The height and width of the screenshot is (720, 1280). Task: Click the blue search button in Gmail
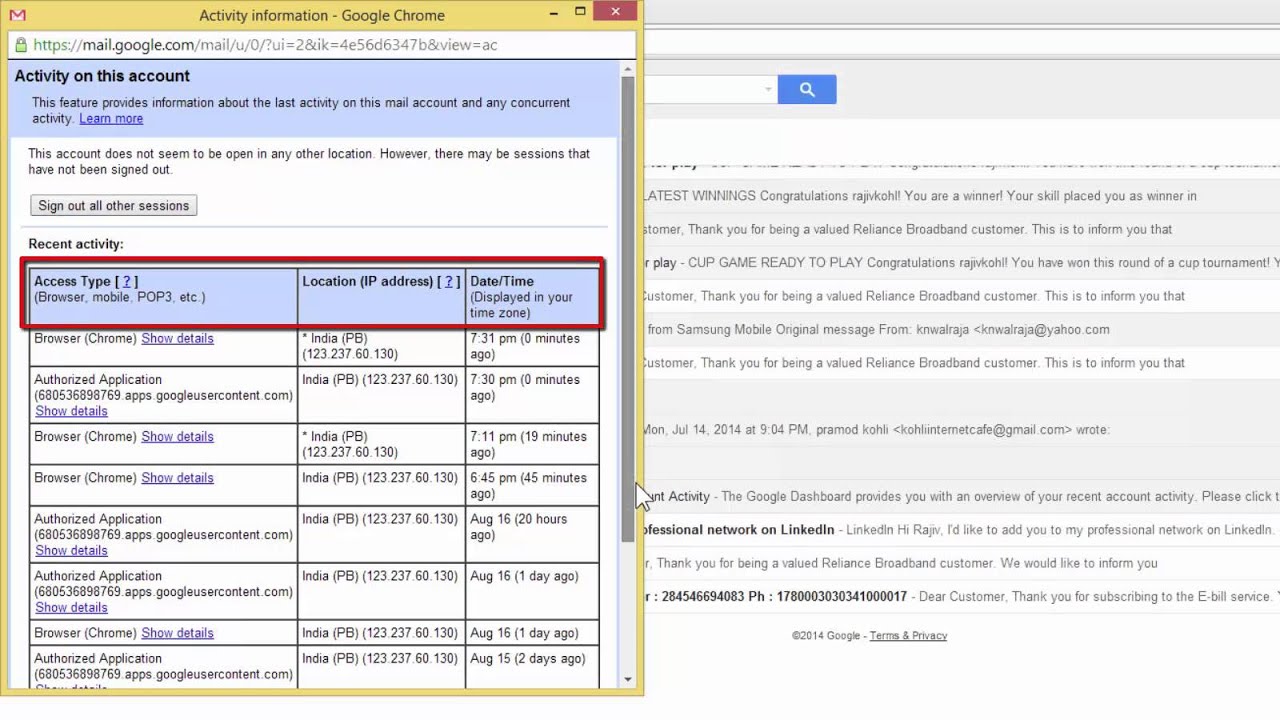(x=807, y=90)
